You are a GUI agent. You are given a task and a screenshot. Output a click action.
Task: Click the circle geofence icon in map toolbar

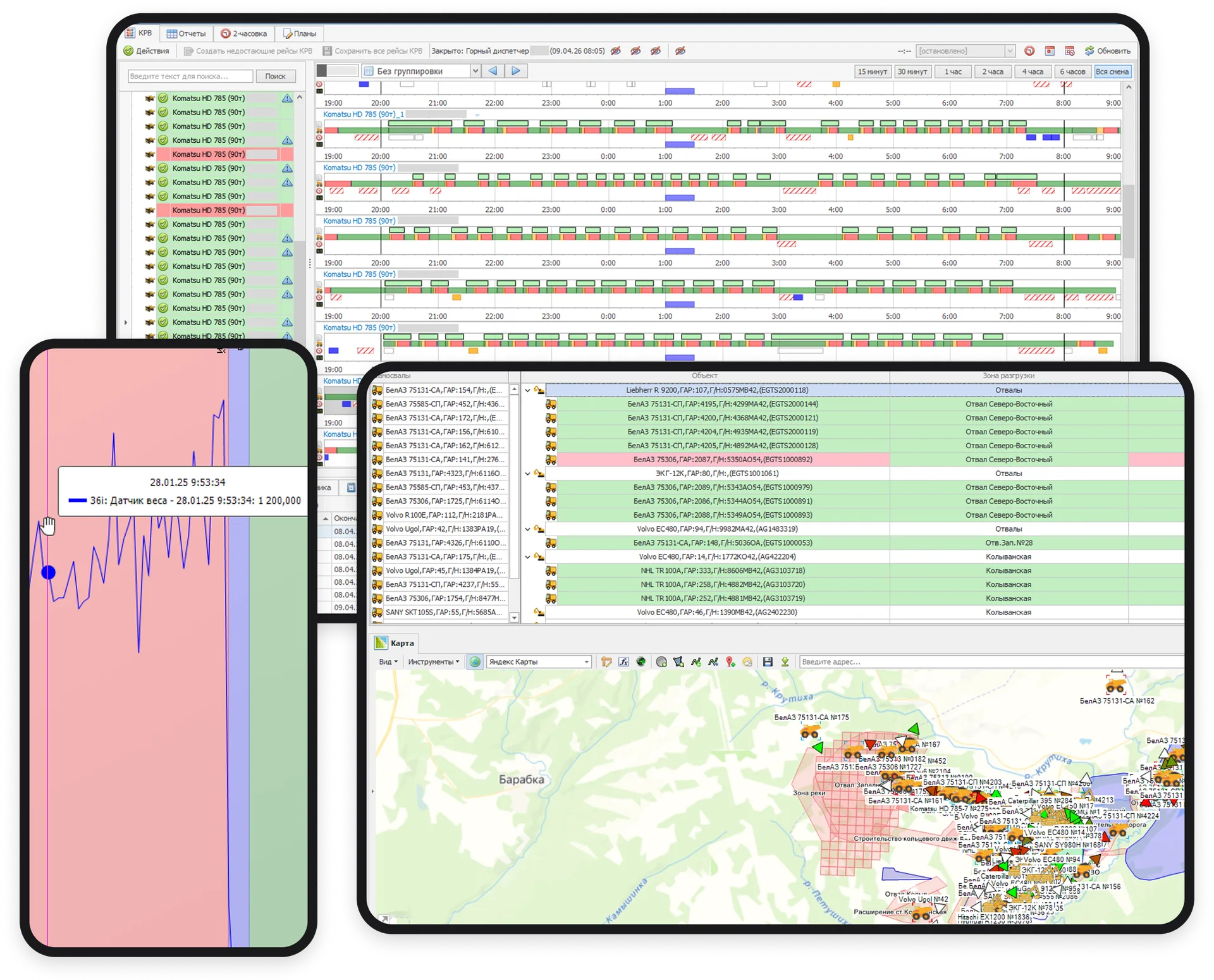pos(661,662)
